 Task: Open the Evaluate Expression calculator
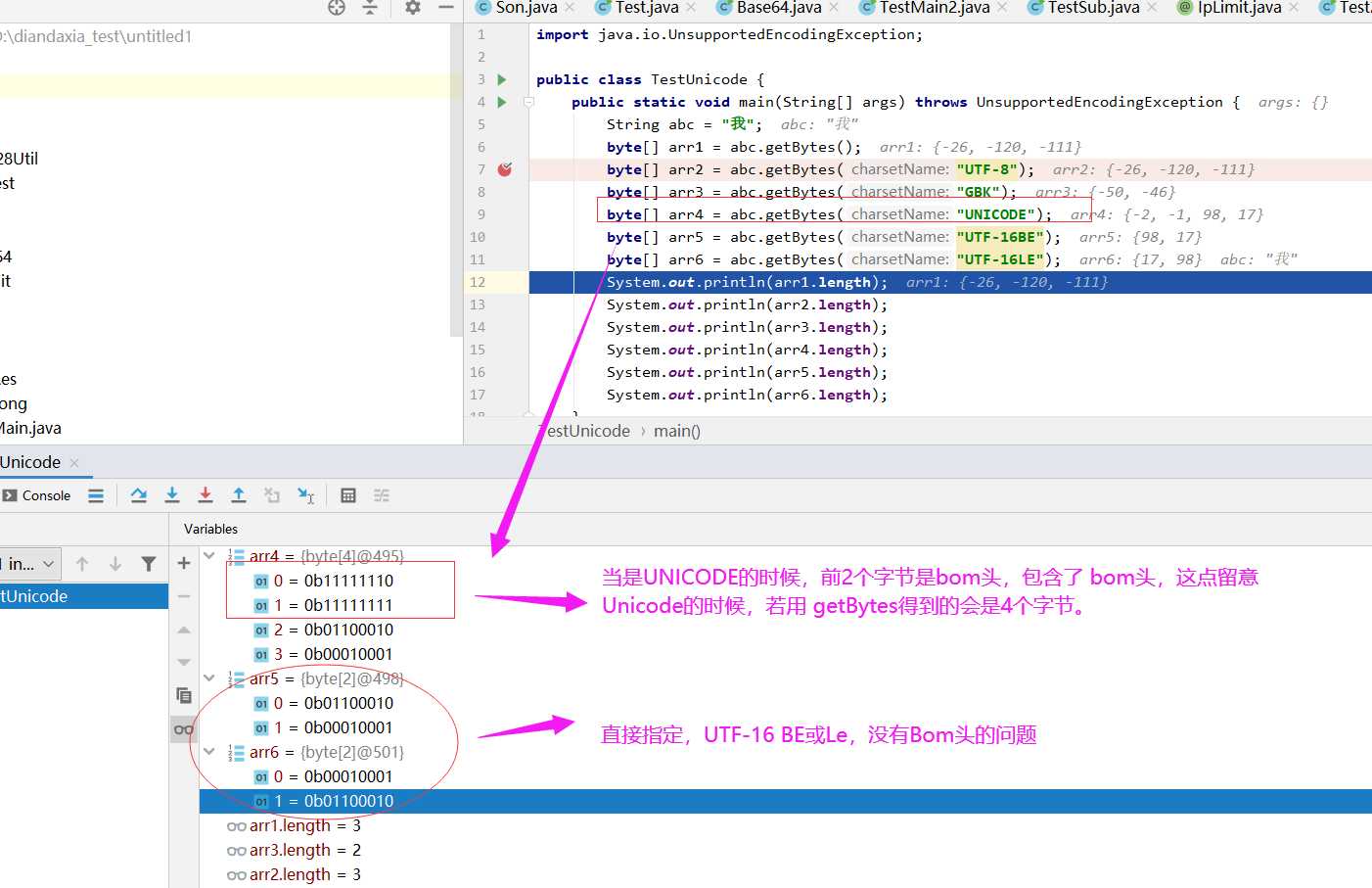(x=348, y=495)
